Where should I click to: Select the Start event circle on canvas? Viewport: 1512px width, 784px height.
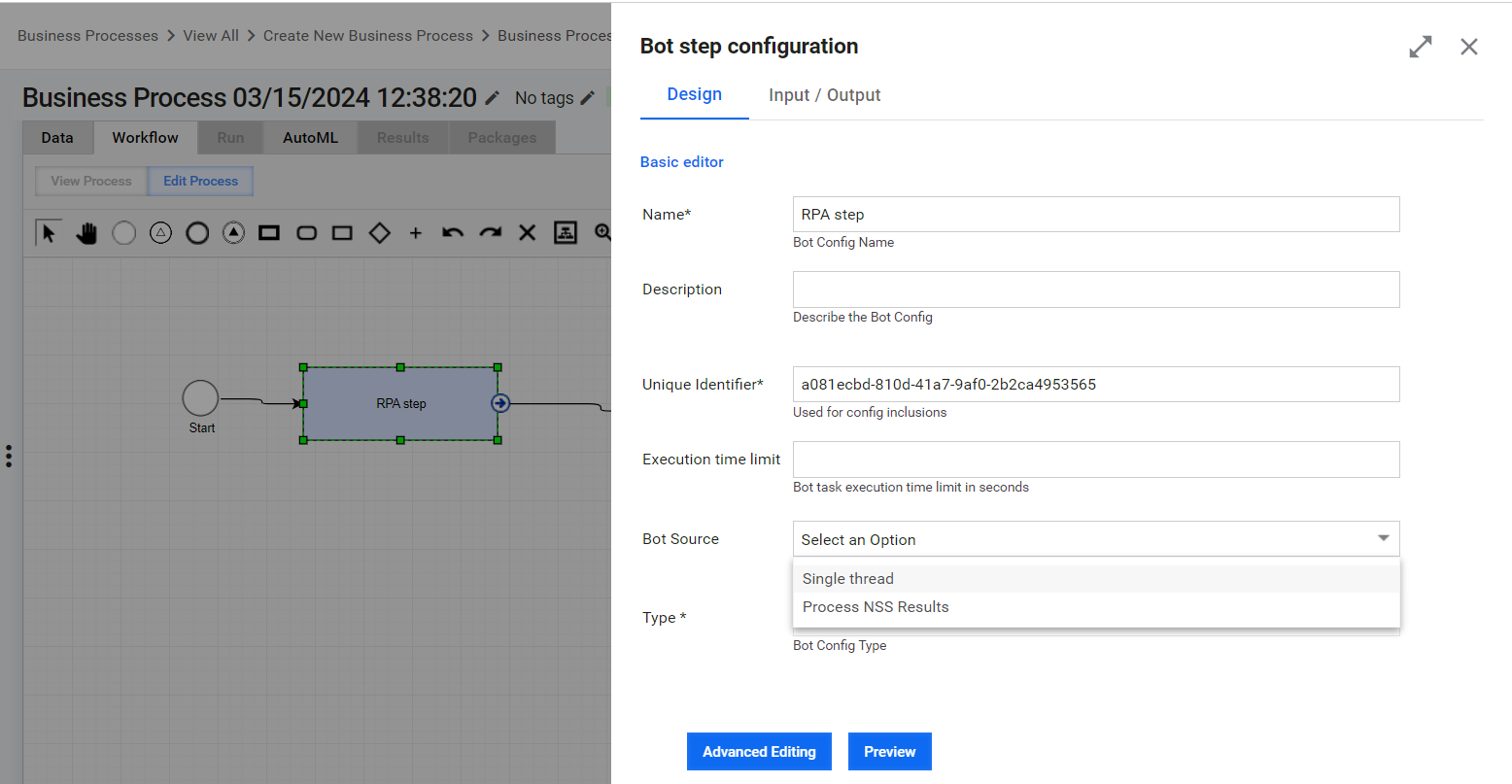tap(200, 398)
